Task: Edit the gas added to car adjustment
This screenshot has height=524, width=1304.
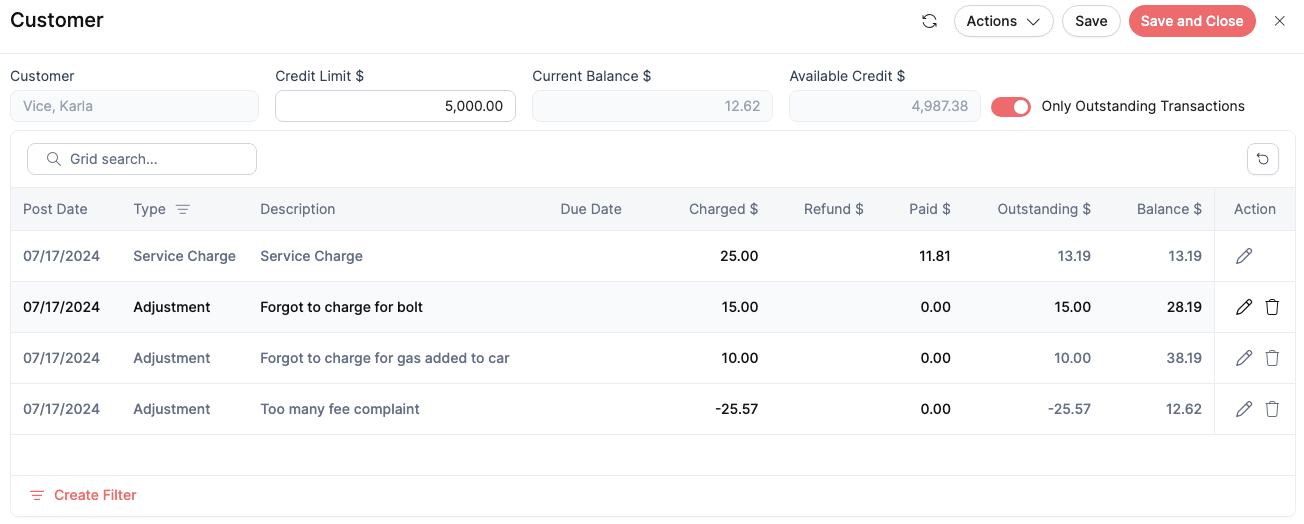Action: pyautogui.click(x=1244, y=358)
